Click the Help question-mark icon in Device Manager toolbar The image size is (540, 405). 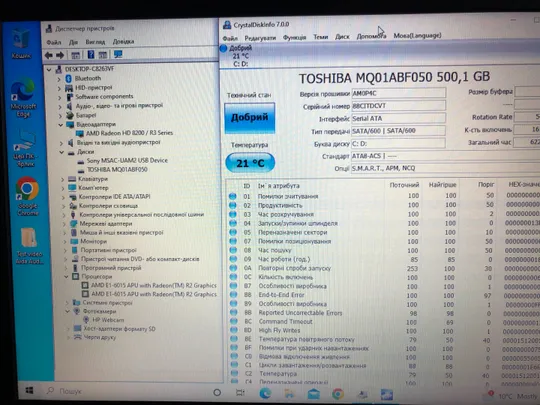tap(91, 54)
